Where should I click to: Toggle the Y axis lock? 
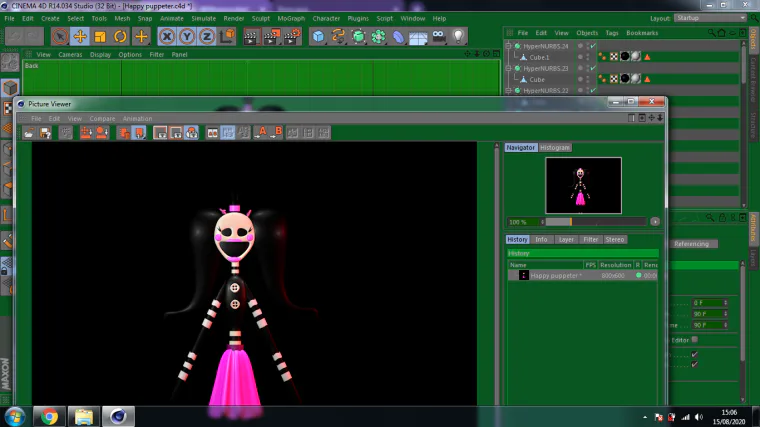(187, 36)
